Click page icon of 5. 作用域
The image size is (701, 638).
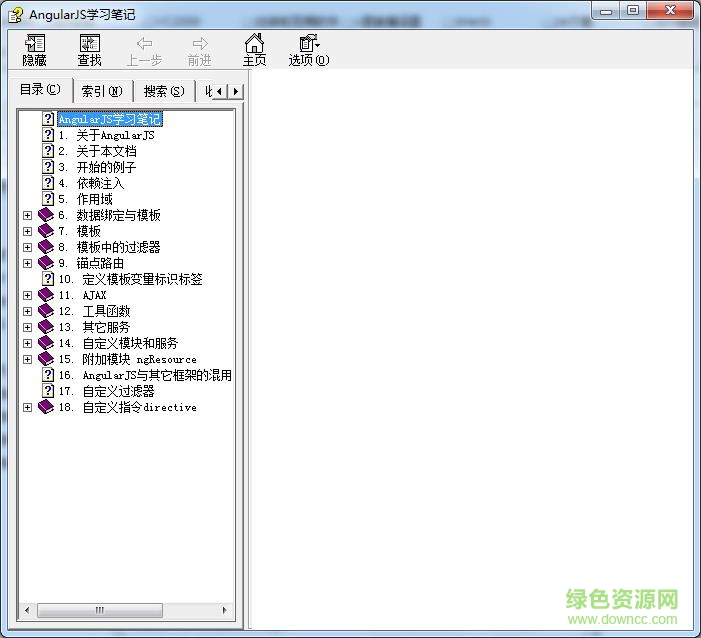pyautogui.click(x=48, y=199)
